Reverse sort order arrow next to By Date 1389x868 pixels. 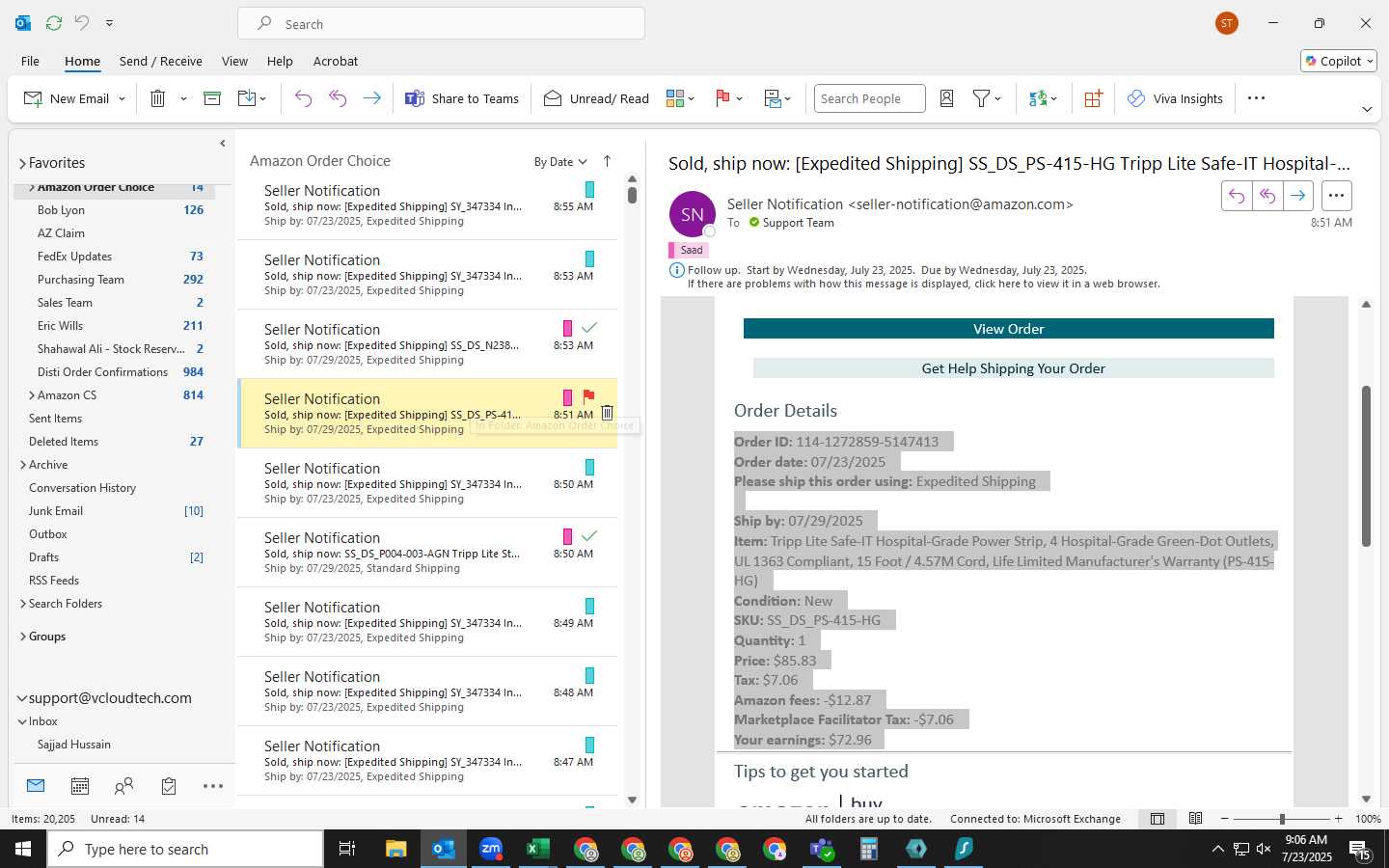click(x=607, y=161)
